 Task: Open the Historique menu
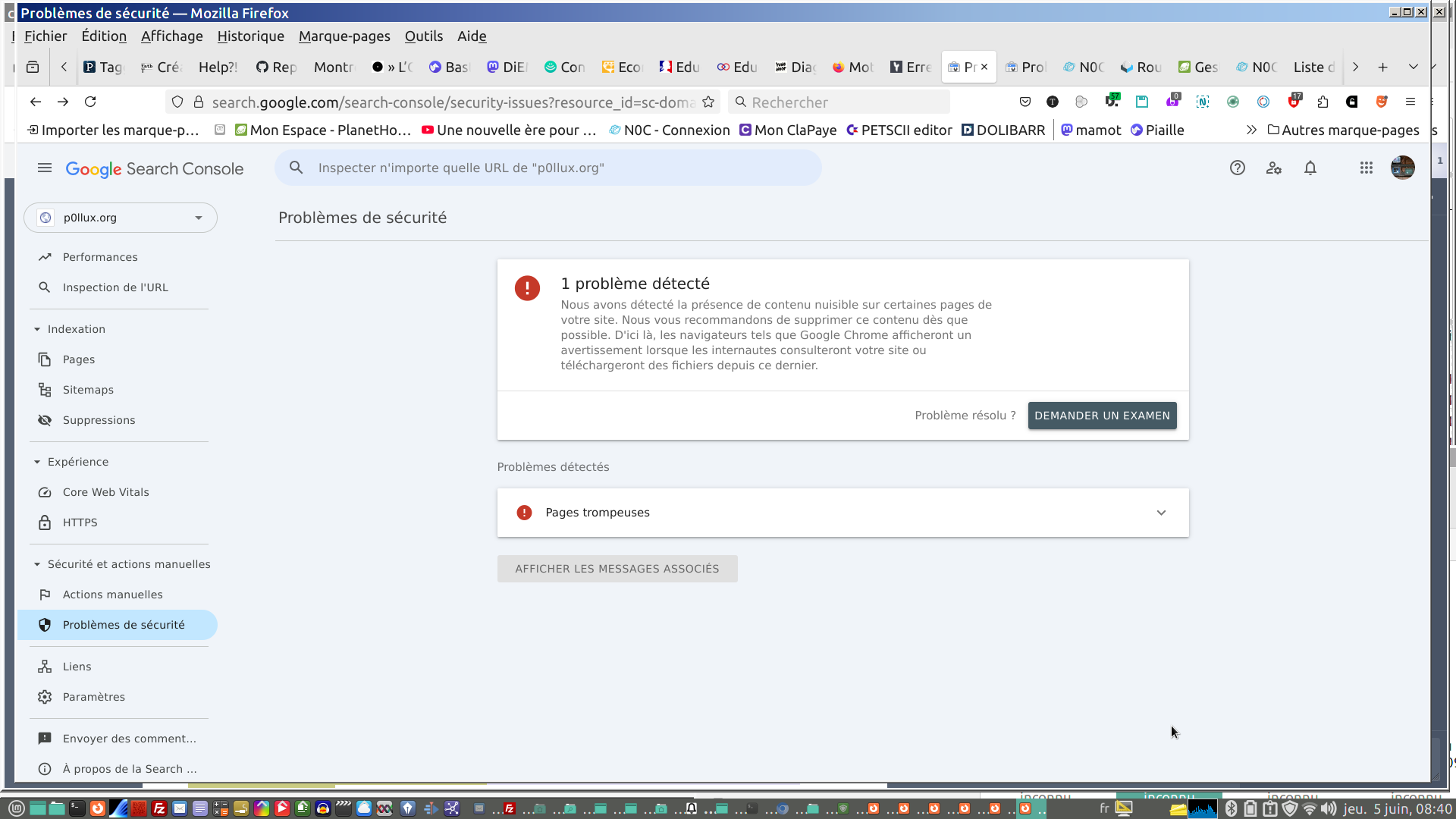[x=250, y=36]
